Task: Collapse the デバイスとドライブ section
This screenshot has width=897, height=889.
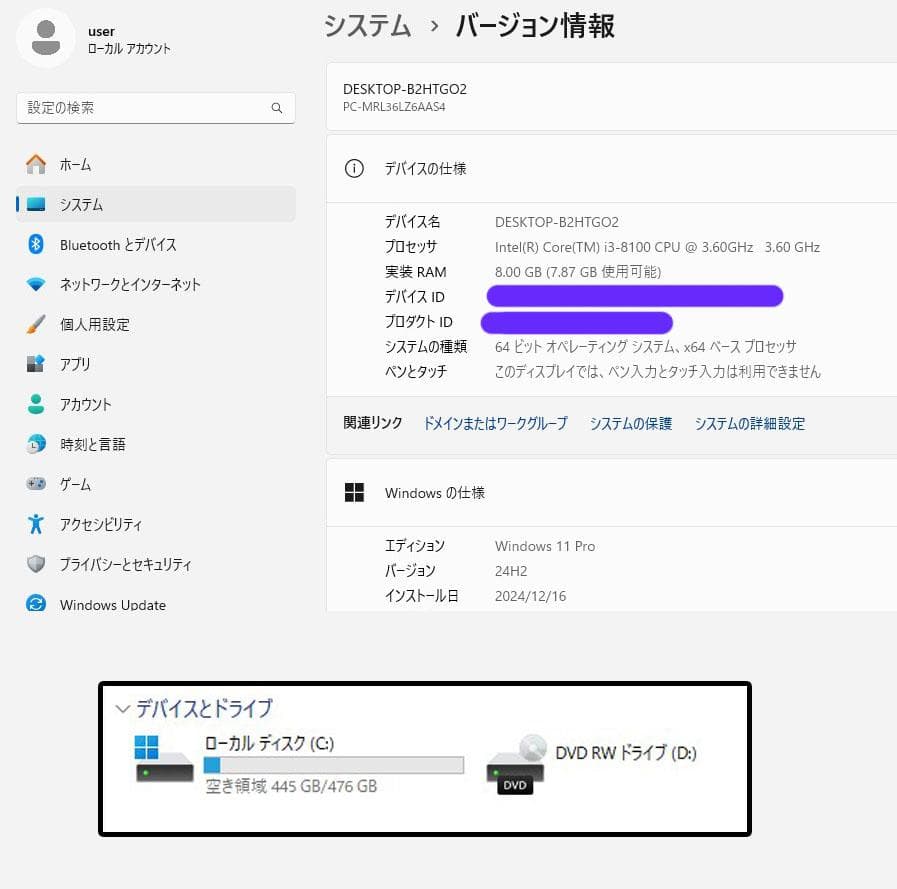Action: tap(124, 709)
